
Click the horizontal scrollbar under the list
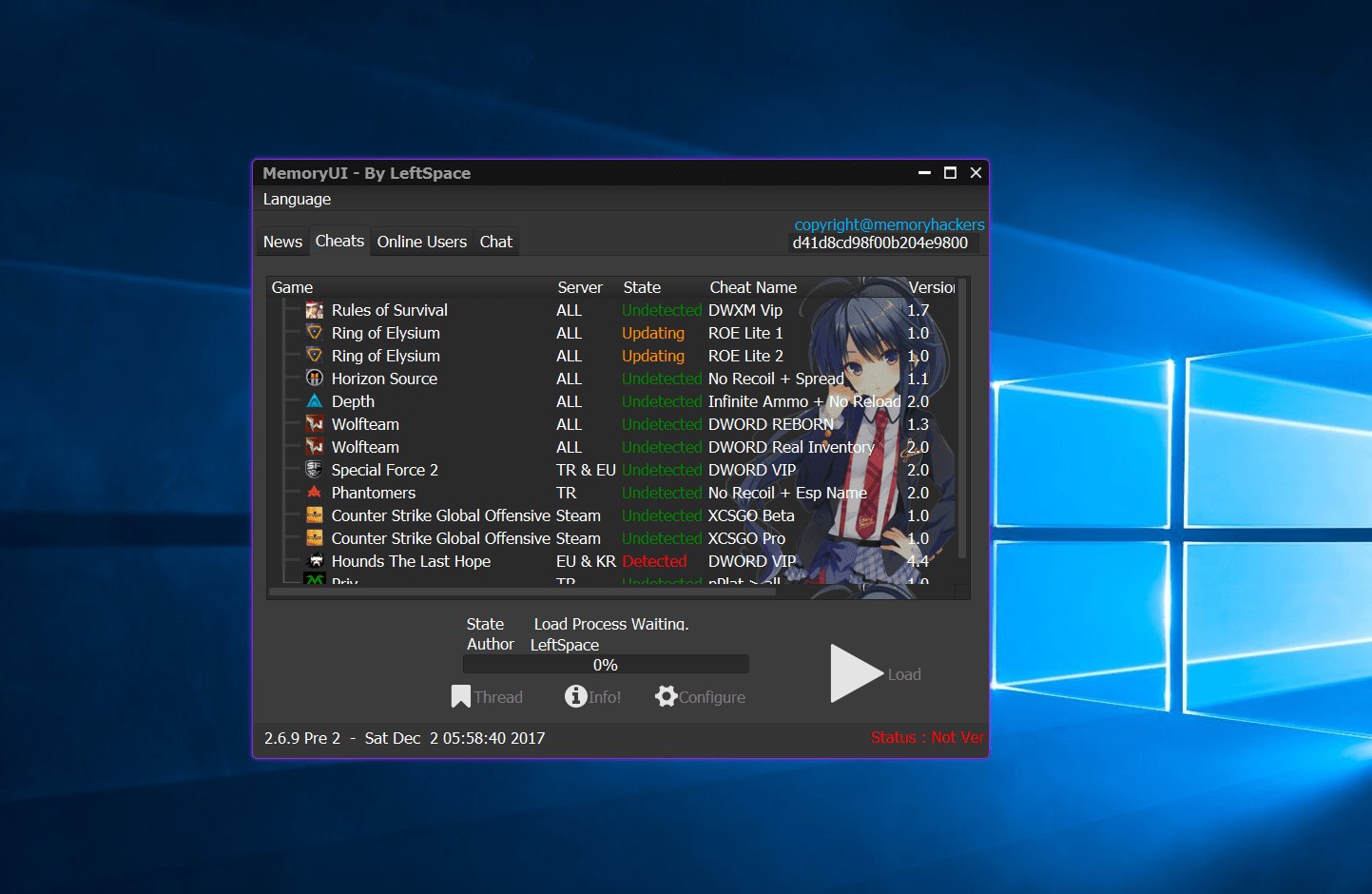click(x=523, y=592)
